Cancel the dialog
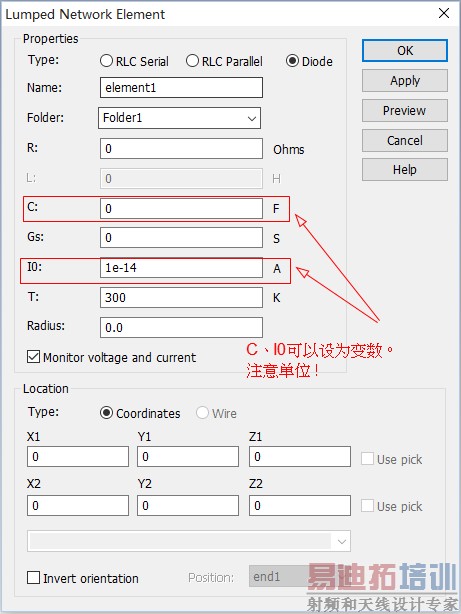The width and height of the screenshot is (461, 614). point(405,141)
